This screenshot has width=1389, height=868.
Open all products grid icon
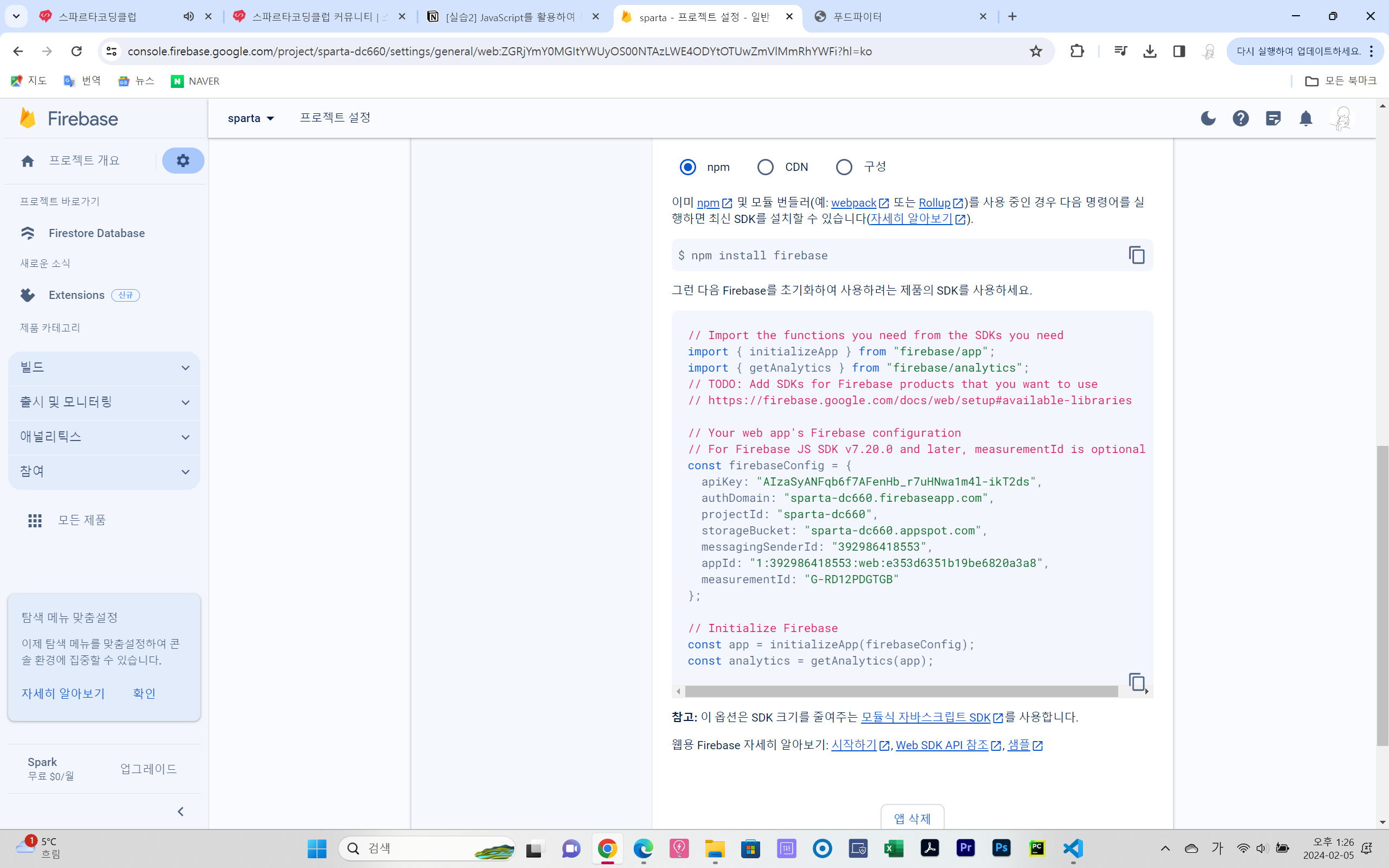(x=35, y=521)
